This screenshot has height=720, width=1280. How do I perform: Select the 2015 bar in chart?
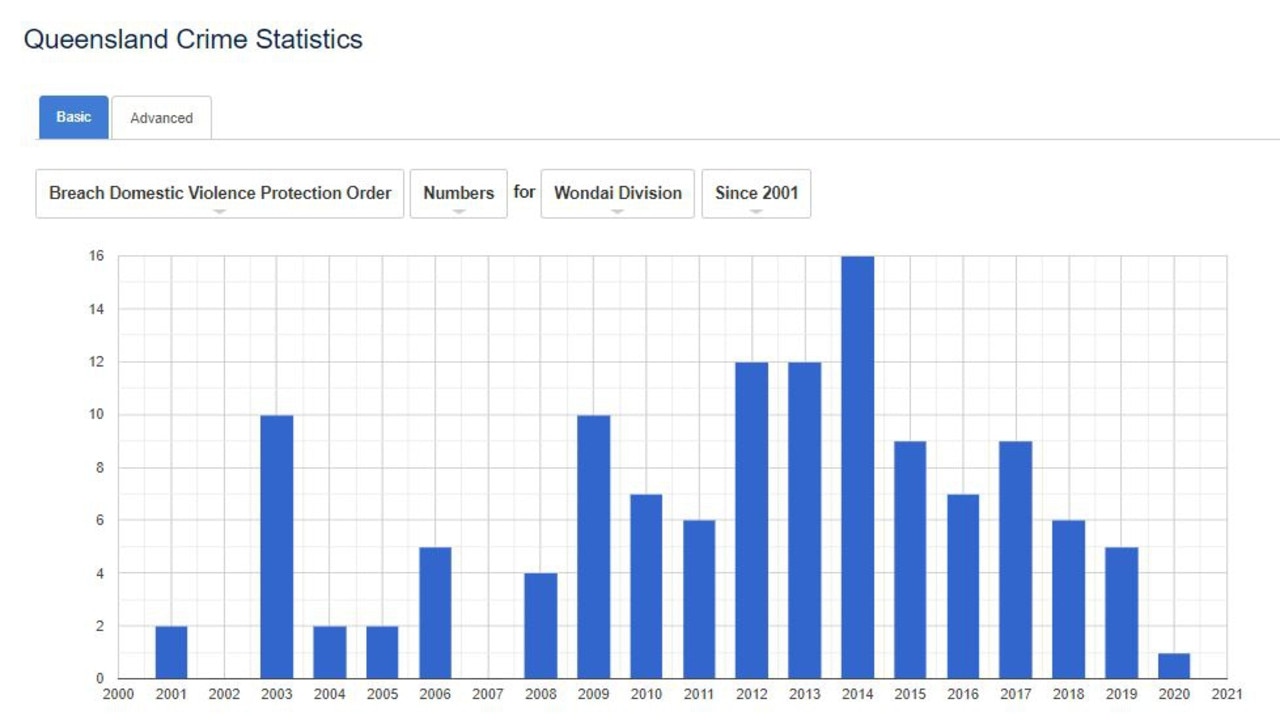910,560
